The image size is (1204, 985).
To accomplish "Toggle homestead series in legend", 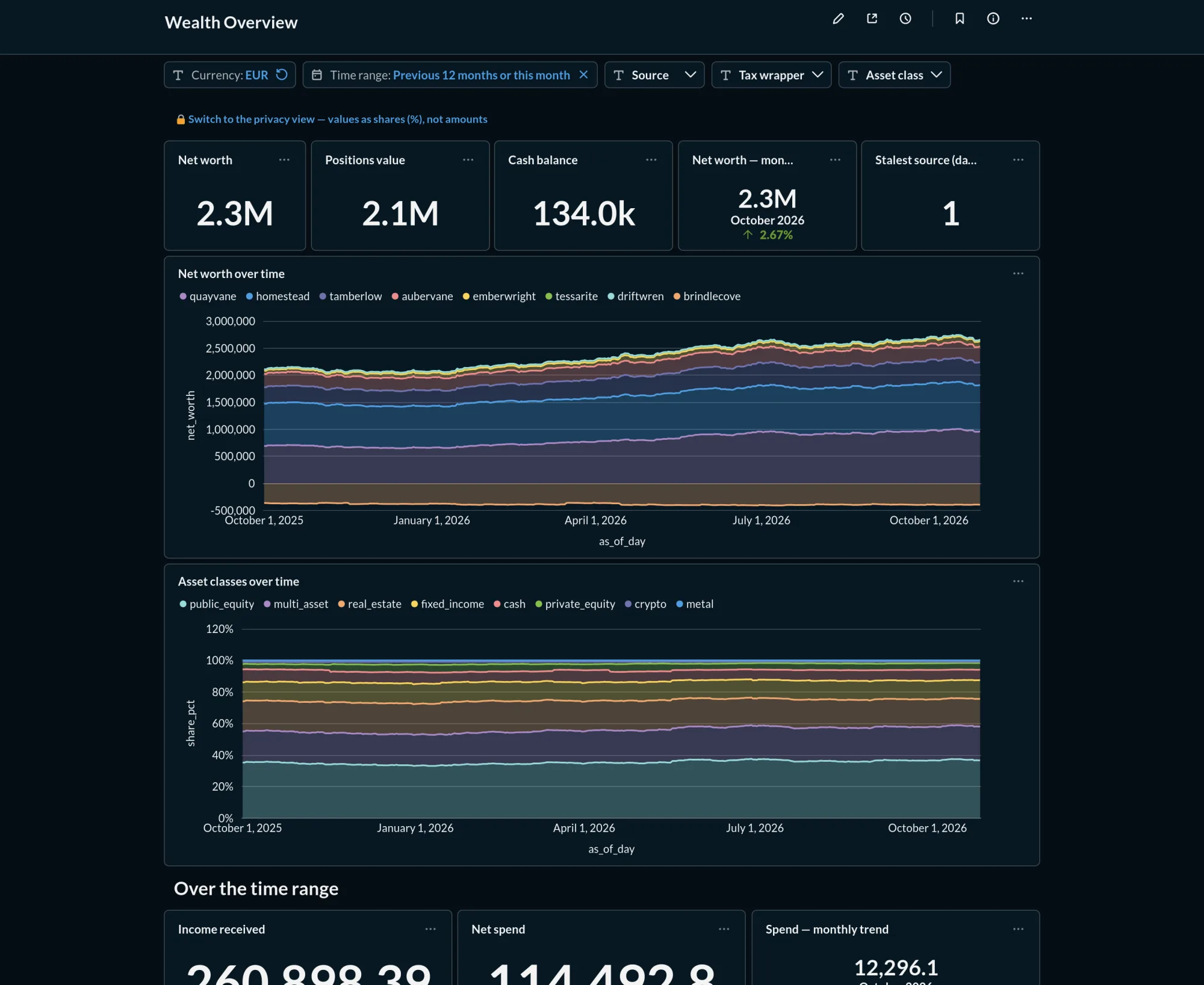I will point(278,297).
